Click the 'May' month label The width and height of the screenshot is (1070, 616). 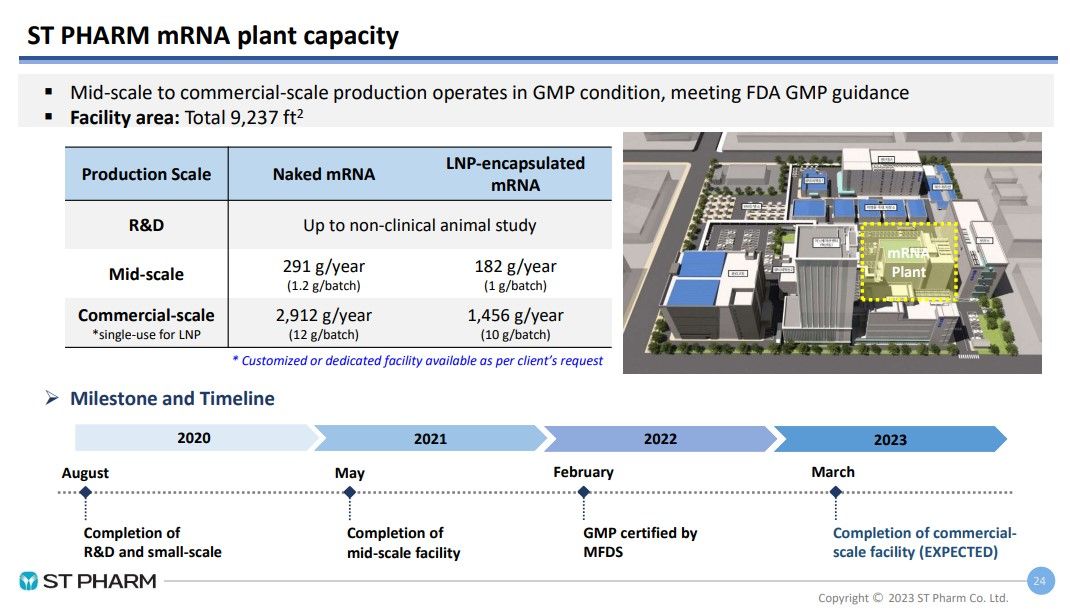[x=349, y=473]
